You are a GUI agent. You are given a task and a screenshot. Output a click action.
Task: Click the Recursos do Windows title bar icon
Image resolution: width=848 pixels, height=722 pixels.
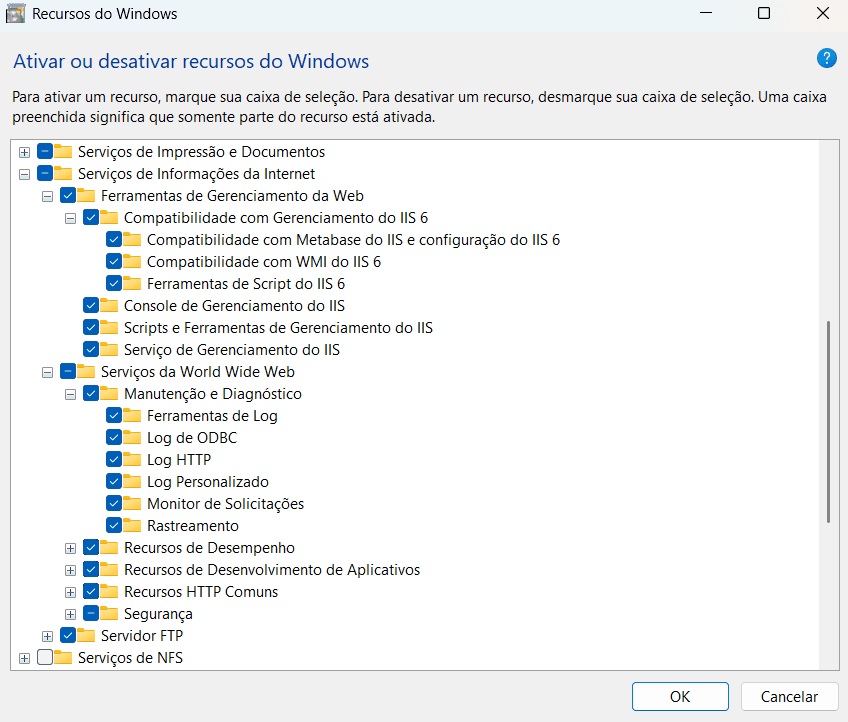[x=15, y=14]
